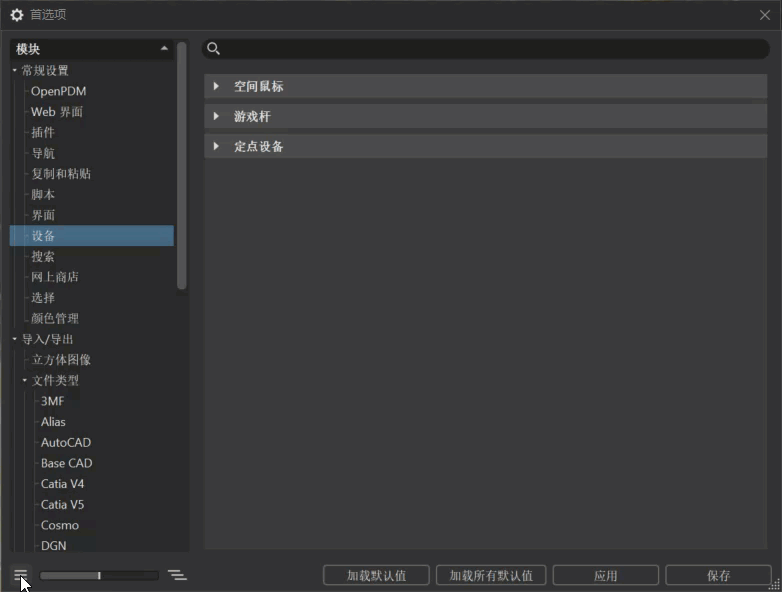
Task: Select Alias file type
Action: [53, 422]
